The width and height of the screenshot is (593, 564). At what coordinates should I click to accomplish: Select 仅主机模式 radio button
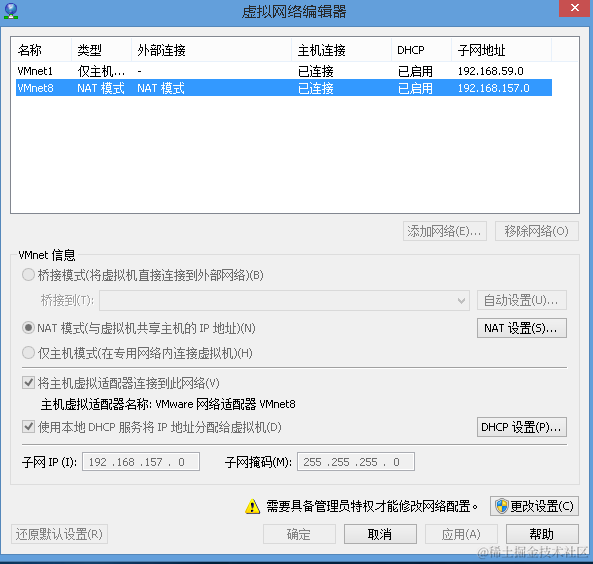(28, 353)
